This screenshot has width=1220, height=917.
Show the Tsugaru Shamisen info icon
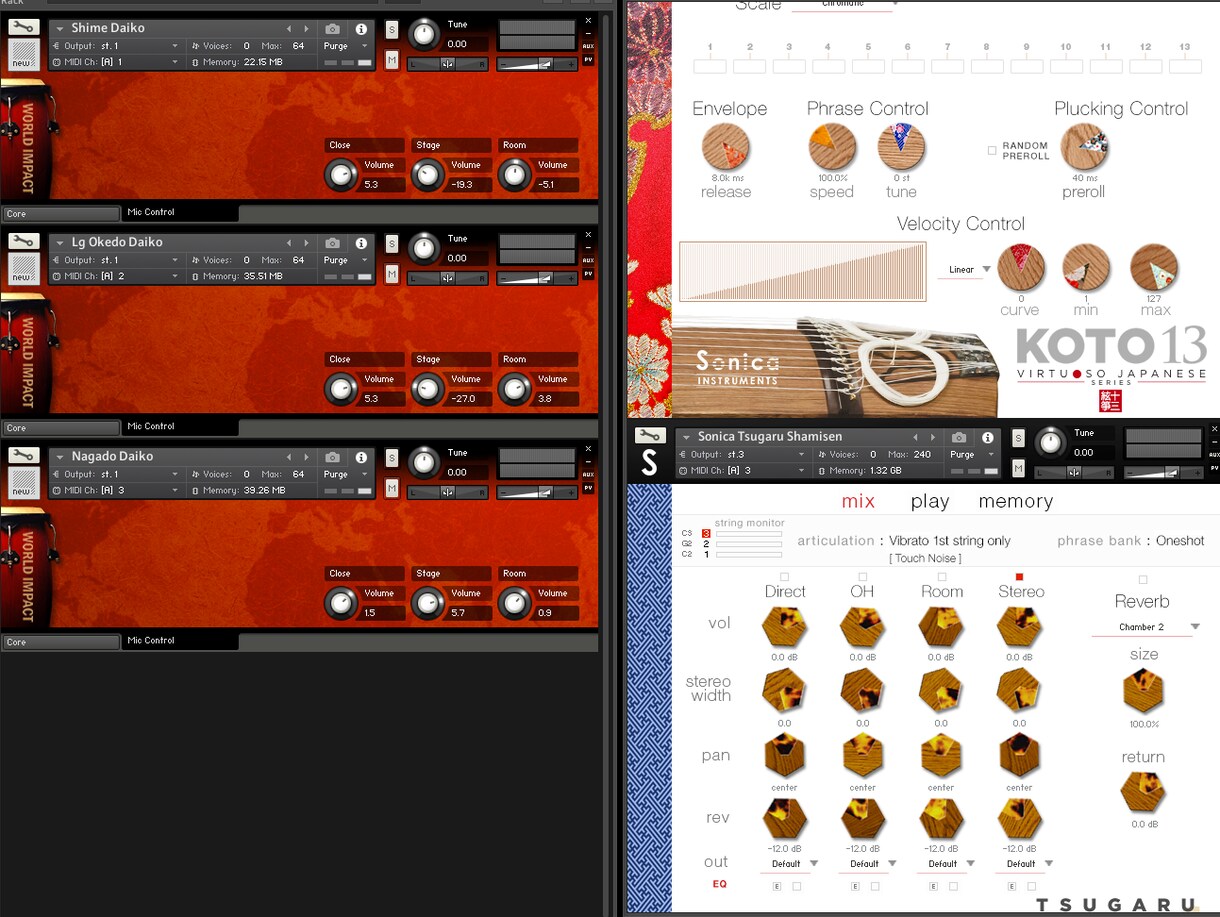click(x=987, y=438)
